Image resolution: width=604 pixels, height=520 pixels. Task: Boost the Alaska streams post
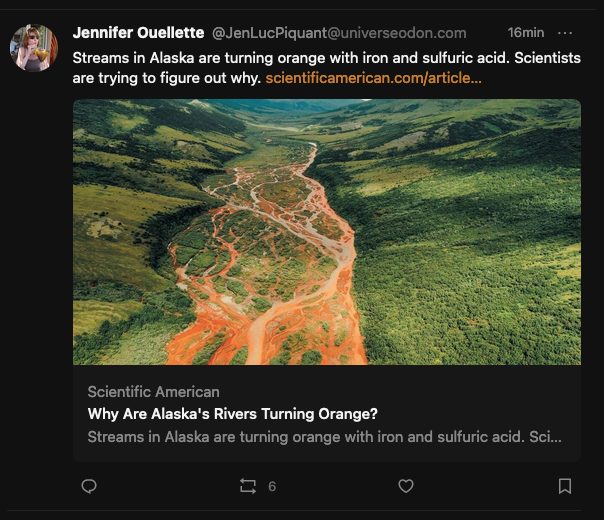[248, 486]
